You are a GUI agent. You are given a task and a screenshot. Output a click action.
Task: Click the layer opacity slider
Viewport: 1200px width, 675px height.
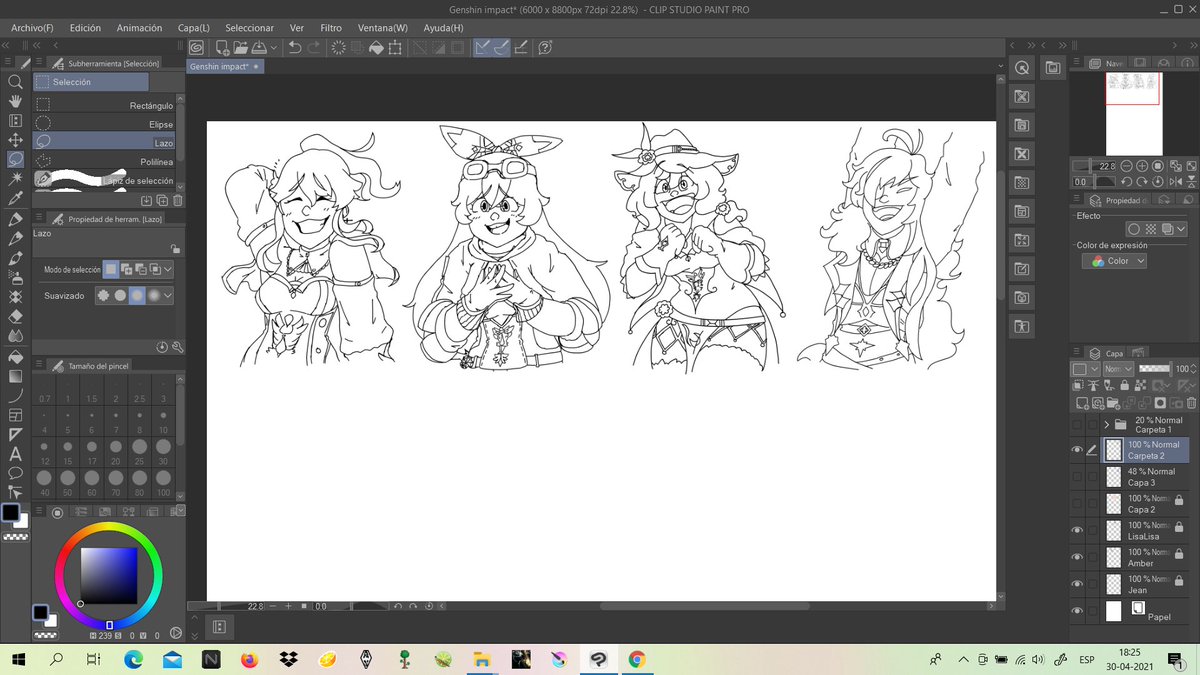pyautogui.click(x=1156, y=369)
